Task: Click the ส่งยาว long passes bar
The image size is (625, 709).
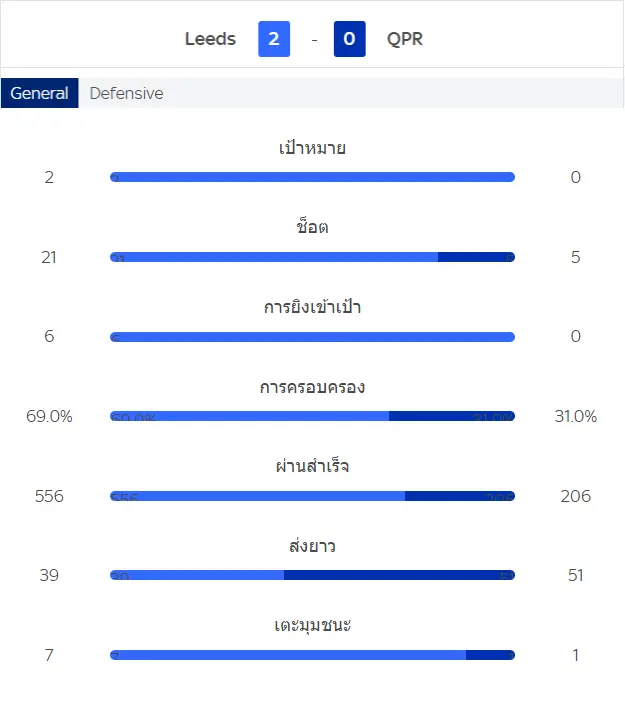Action: tap(312, 575)
